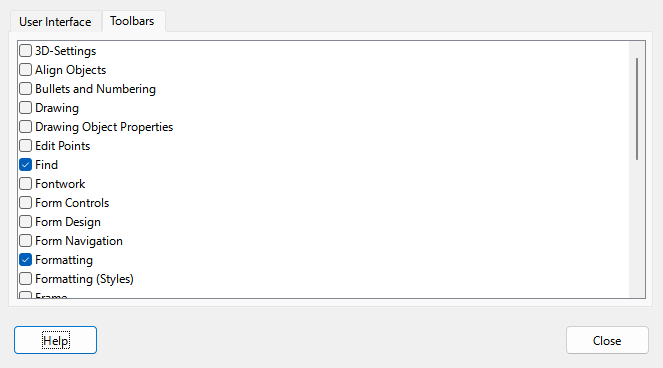663x368 pixels.
Task: Check Drawing Object Properties toolbar
Action: 25,126
